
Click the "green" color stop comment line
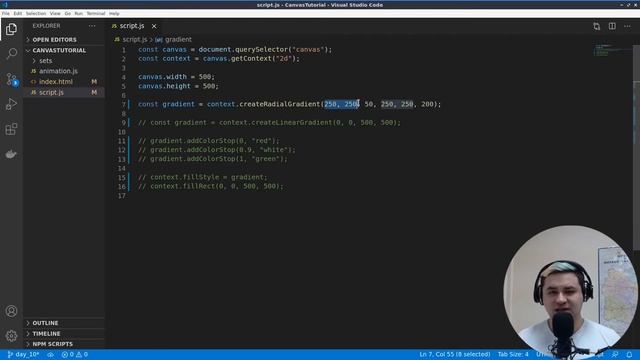213,159
